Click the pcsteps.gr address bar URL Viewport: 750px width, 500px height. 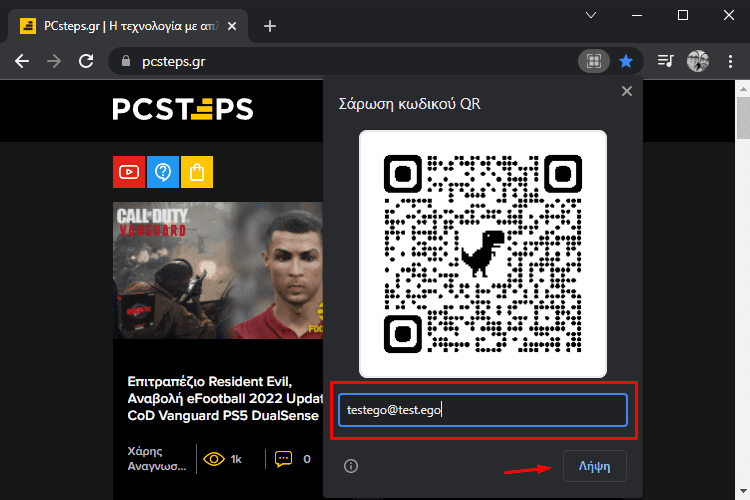pyautogui.click(x=174, y=61)
